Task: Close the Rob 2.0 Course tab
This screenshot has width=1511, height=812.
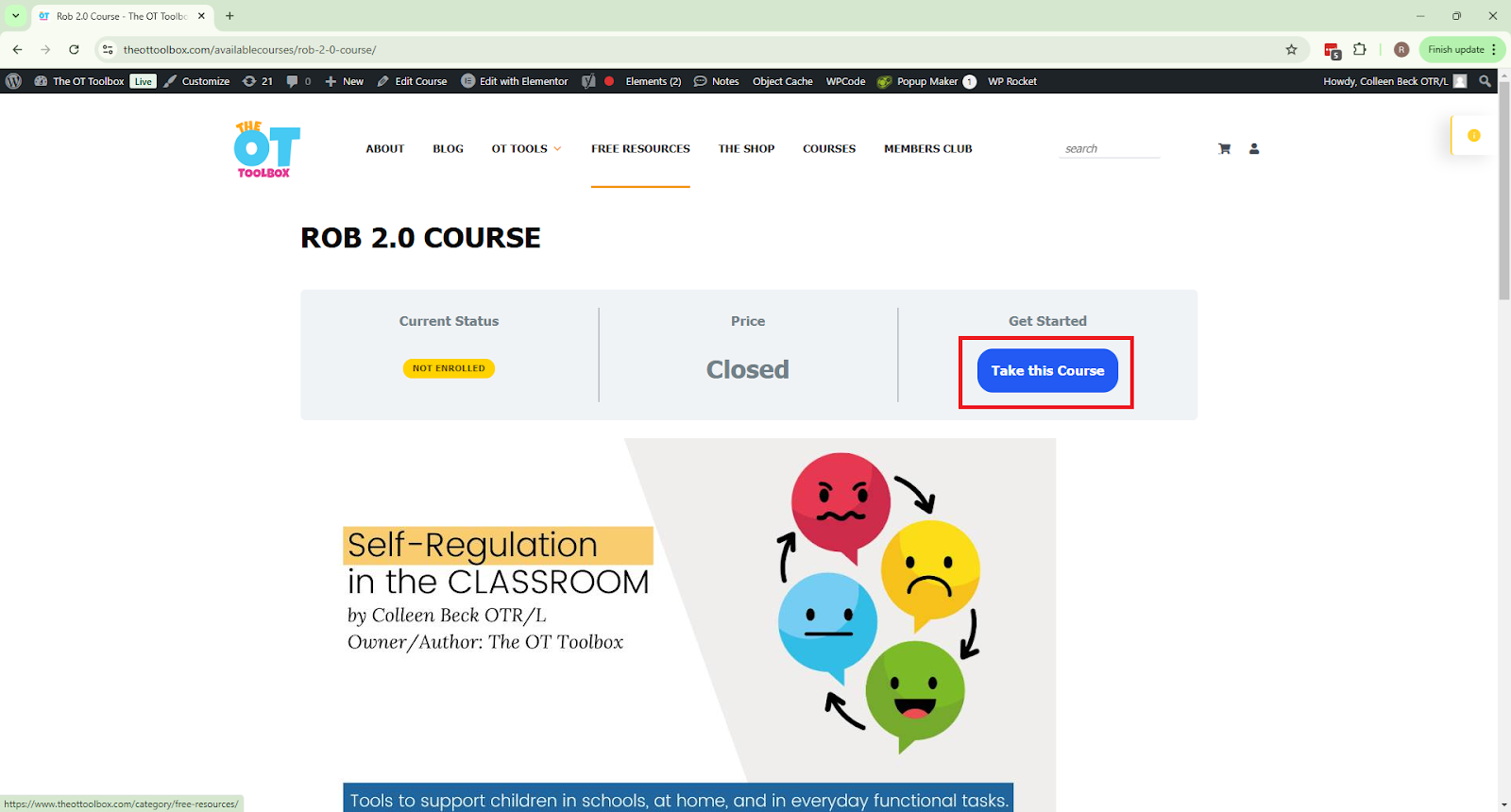Action: point(201,16)
